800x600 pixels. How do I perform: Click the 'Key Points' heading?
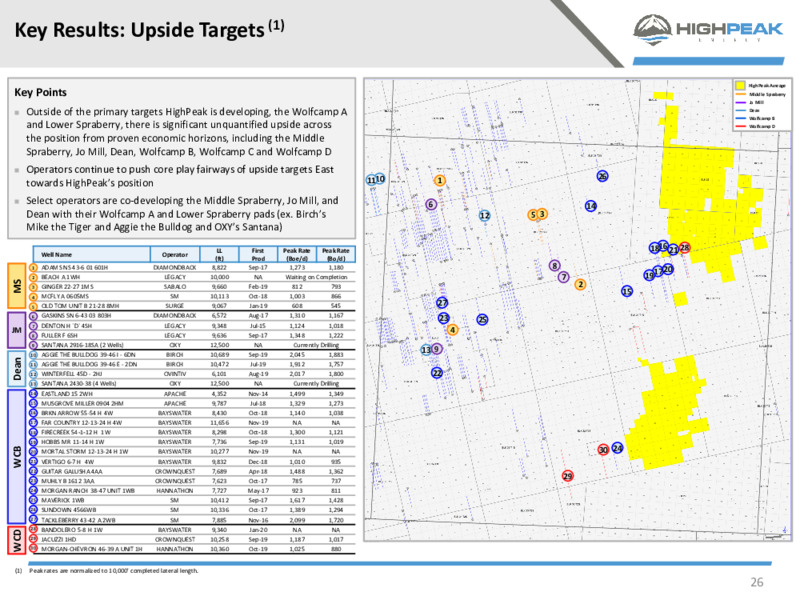[x=40, y=92]
